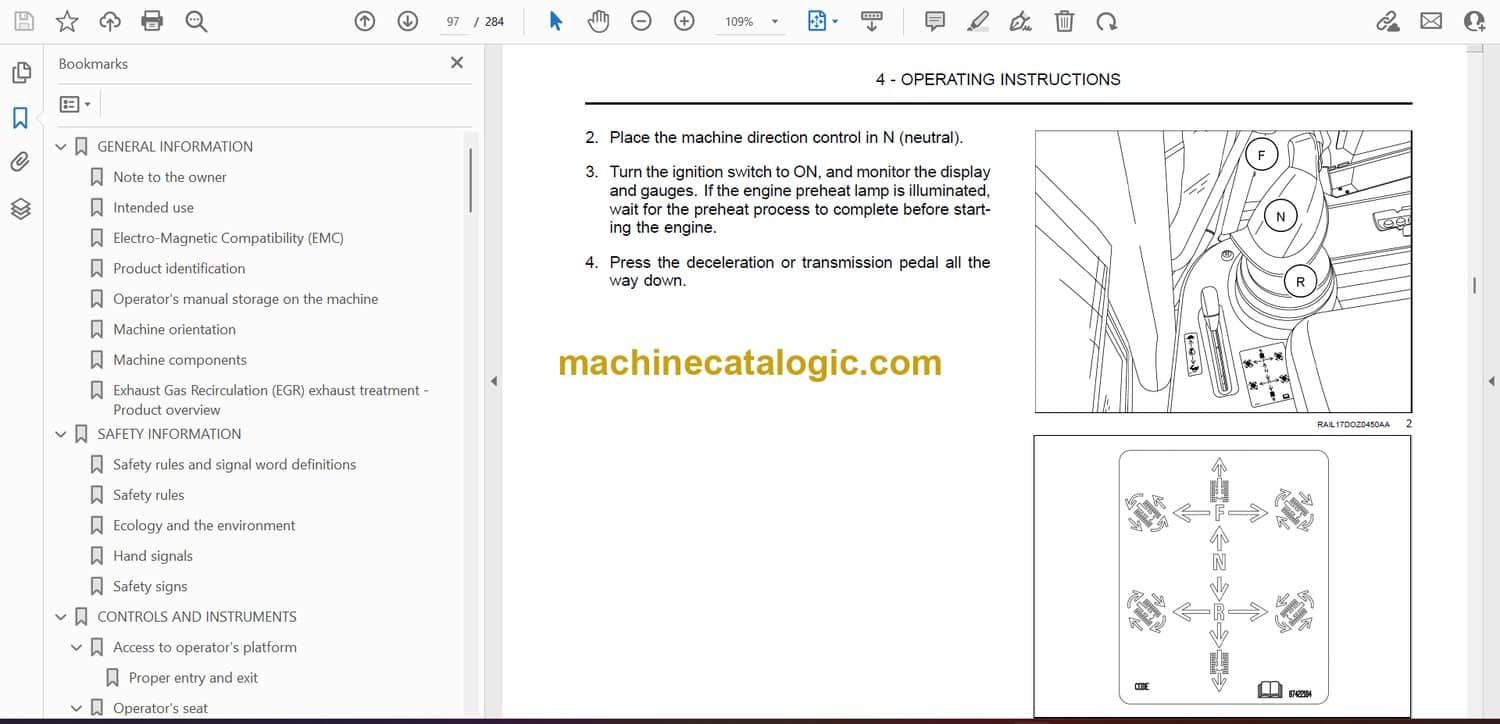Click the page number input field
The width and height of the screenshot is (1500, 724).
click(453, 21)
